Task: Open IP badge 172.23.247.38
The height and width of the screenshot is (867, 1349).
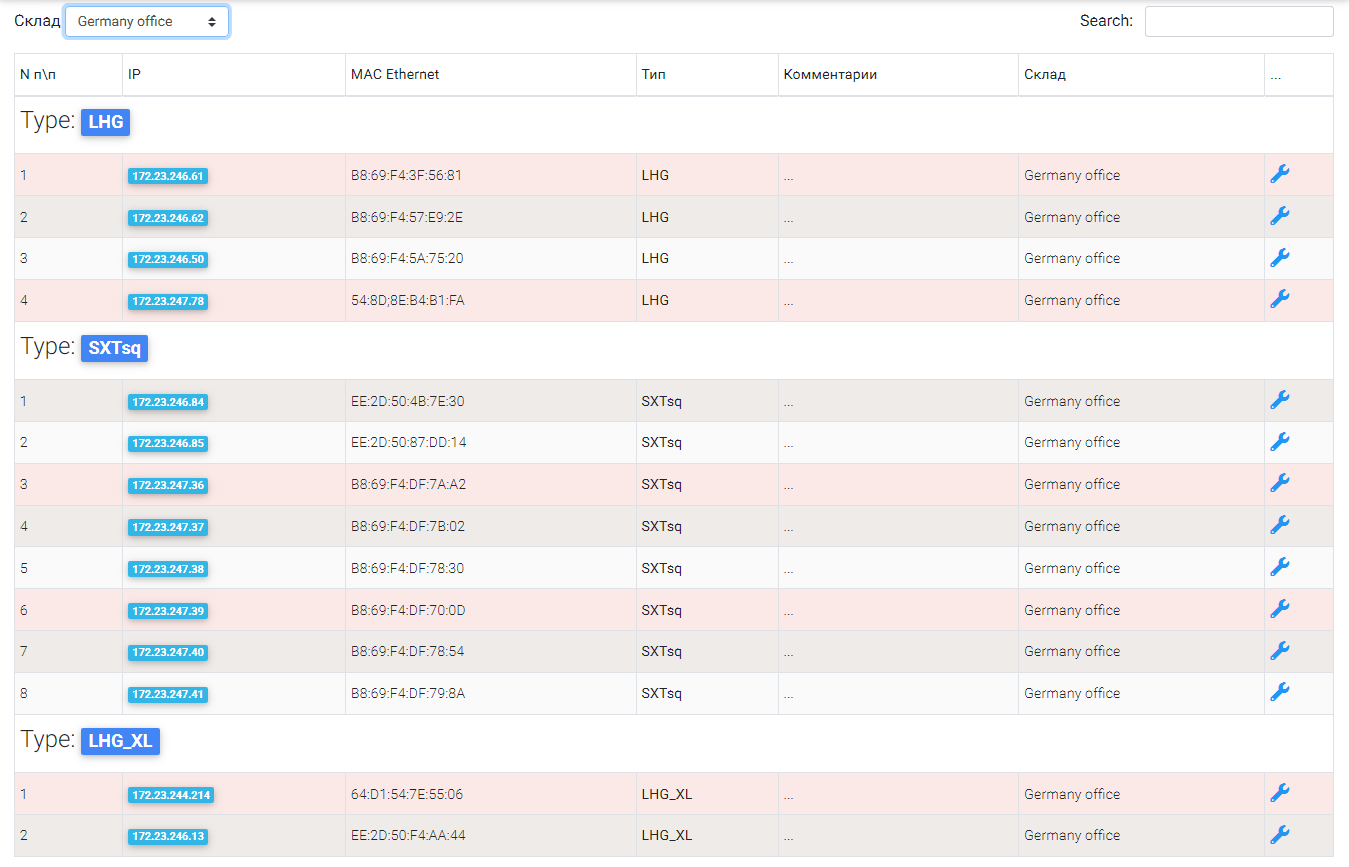Action: 168,569
